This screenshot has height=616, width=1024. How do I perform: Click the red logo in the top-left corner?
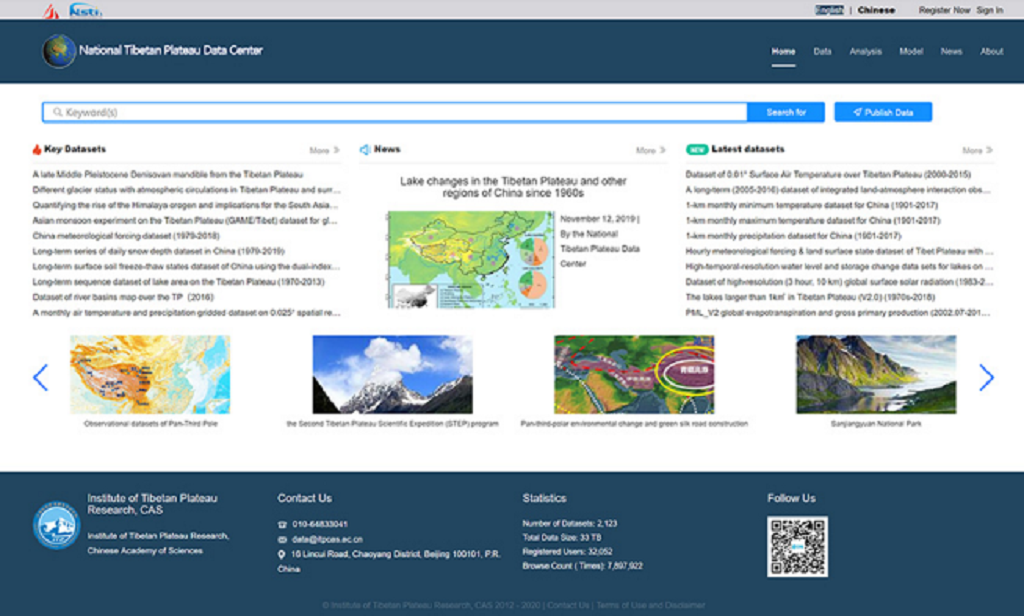pyautogui.click(x=51, y=11)
